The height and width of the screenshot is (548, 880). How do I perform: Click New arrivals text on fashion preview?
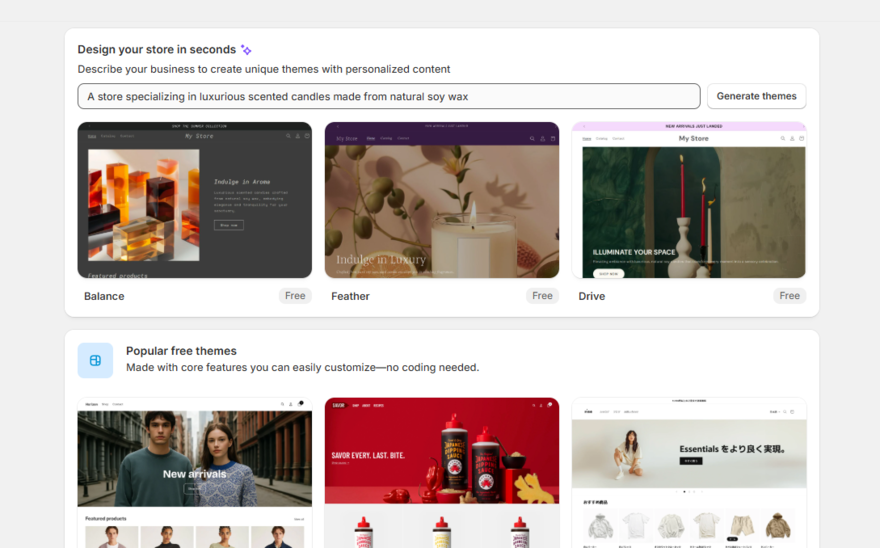[195, 474]
